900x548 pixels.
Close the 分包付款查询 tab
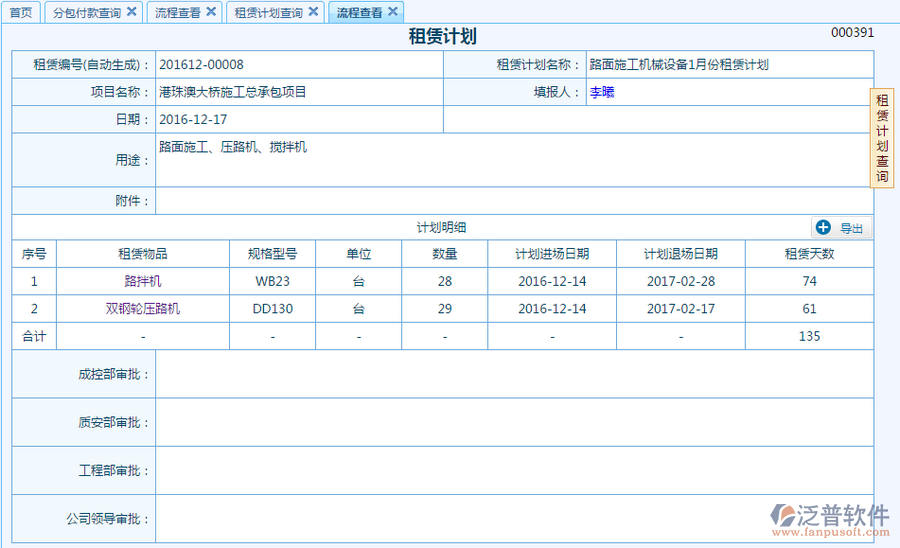[x=131, y=11]
